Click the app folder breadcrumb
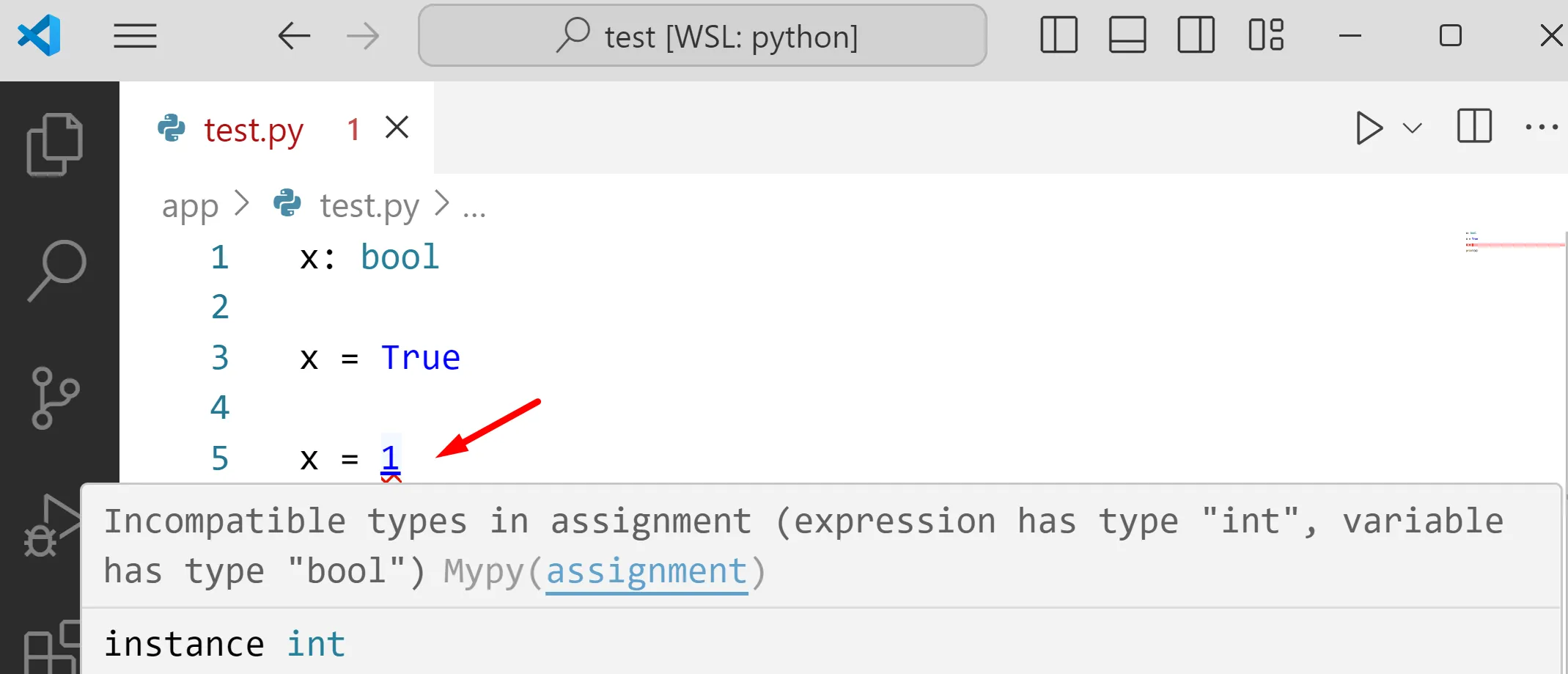Image resolution: width=1568 pixels, height=674 pixels. 190,206
